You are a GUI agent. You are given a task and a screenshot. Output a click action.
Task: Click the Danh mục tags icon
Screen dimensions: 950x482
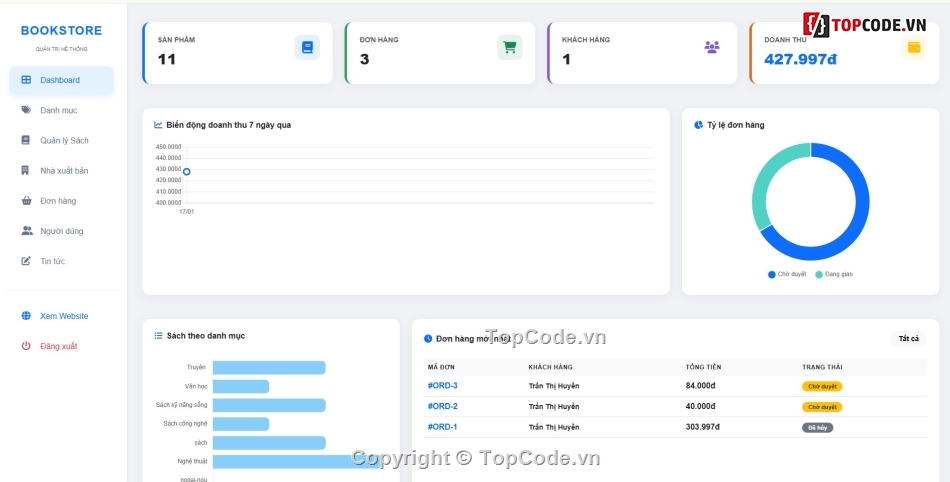click(x=26, y=110)
